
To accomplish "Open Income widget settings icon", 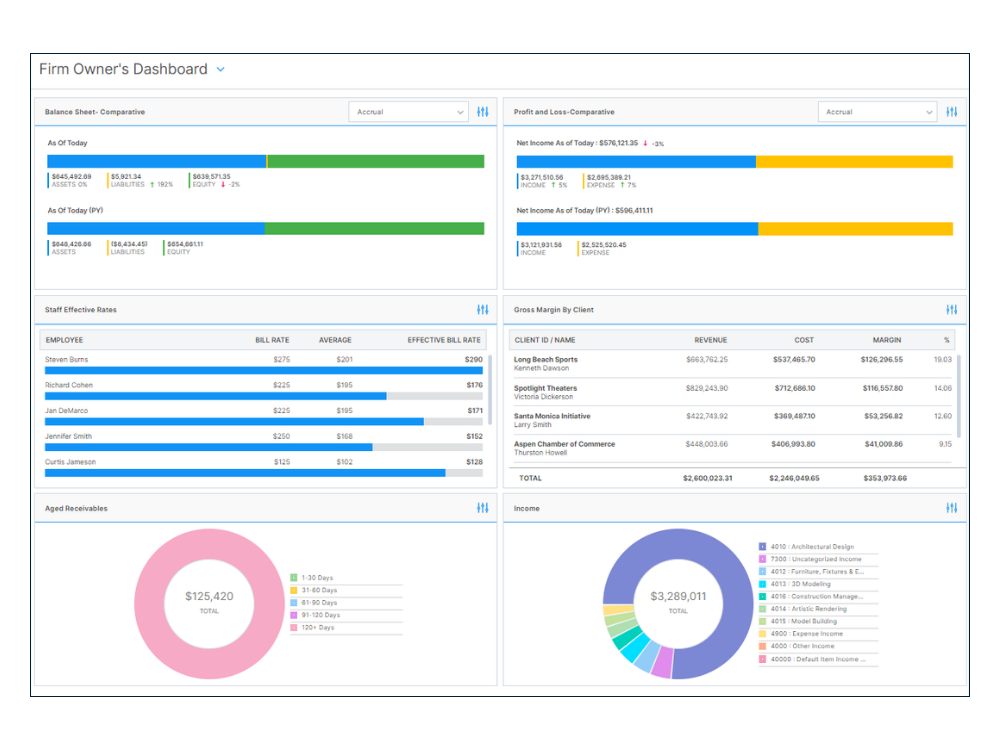I will click(952, 508).
